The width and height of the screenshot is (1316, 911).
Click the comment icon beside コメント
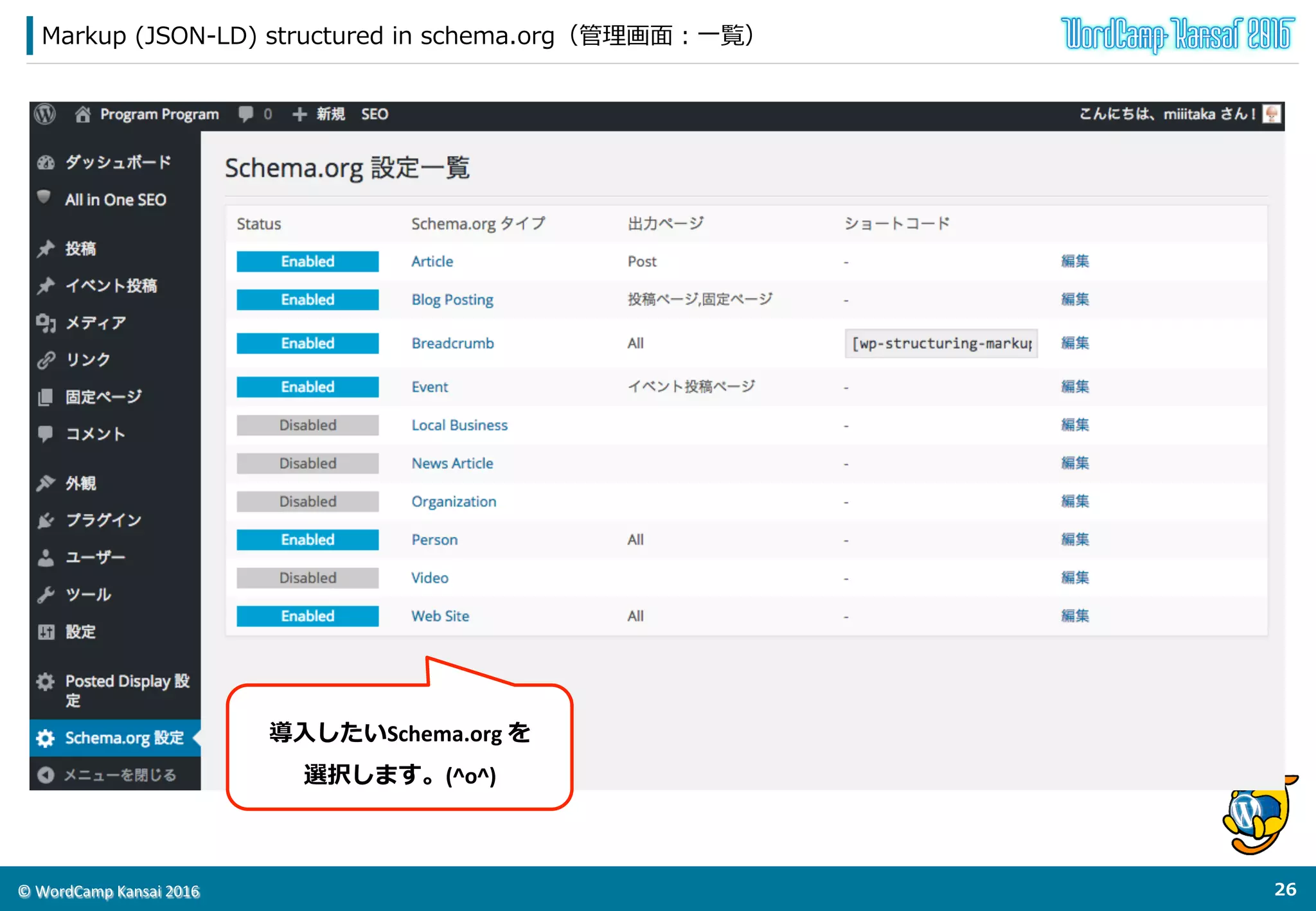pos(46,434)
